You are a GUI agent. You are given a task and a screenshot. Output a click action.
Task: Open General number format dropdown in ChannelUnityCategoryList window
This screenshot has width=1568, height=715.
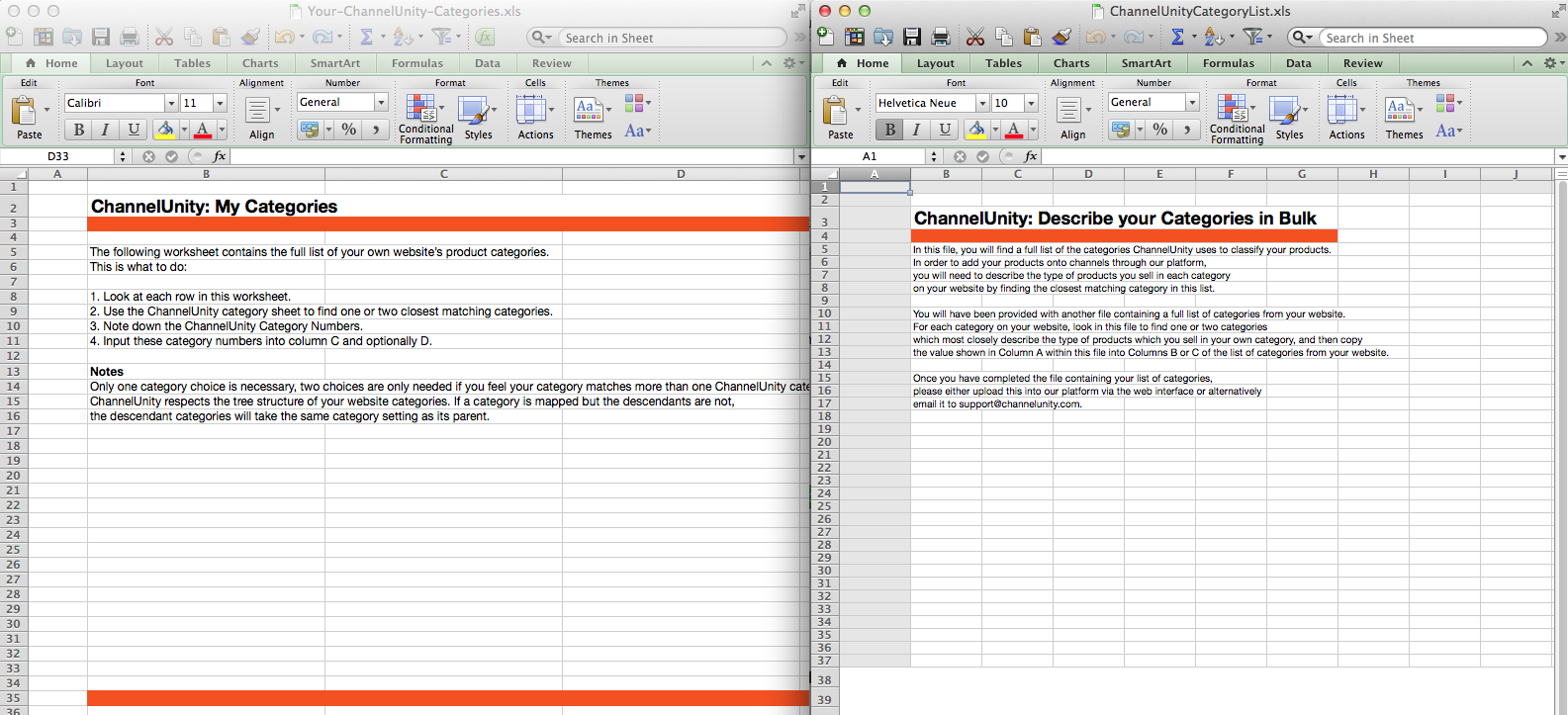[x=1192, y=102]
